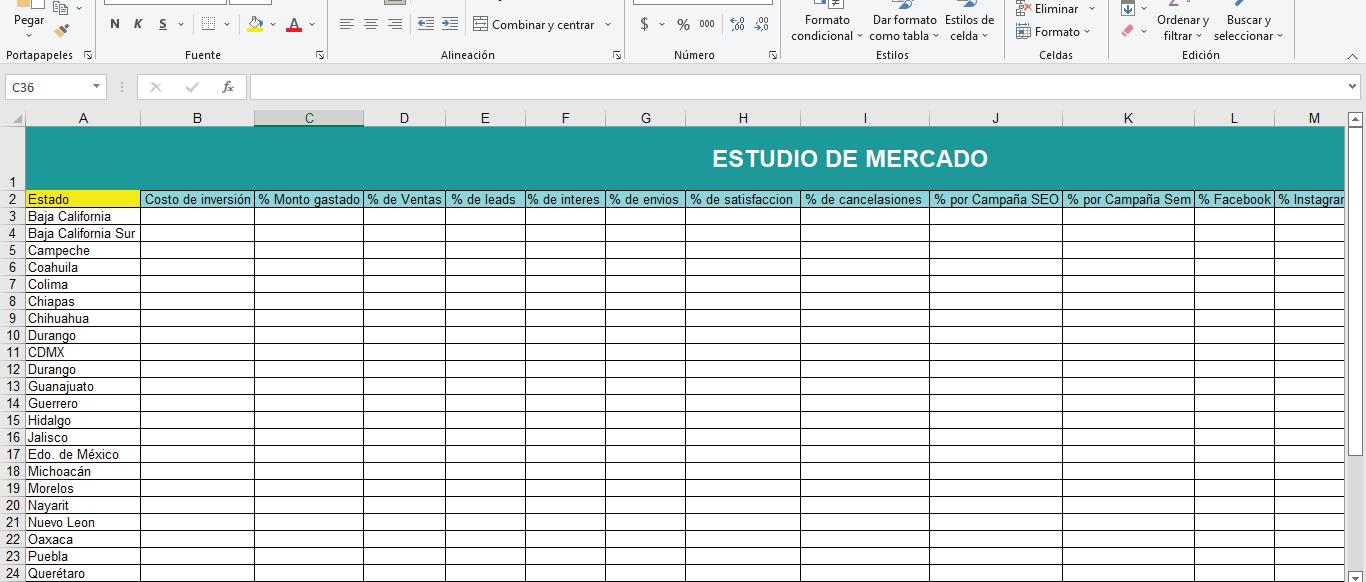Apply the red font color icon
Screen dimensions: 1366x582
(x=294, y=24)
